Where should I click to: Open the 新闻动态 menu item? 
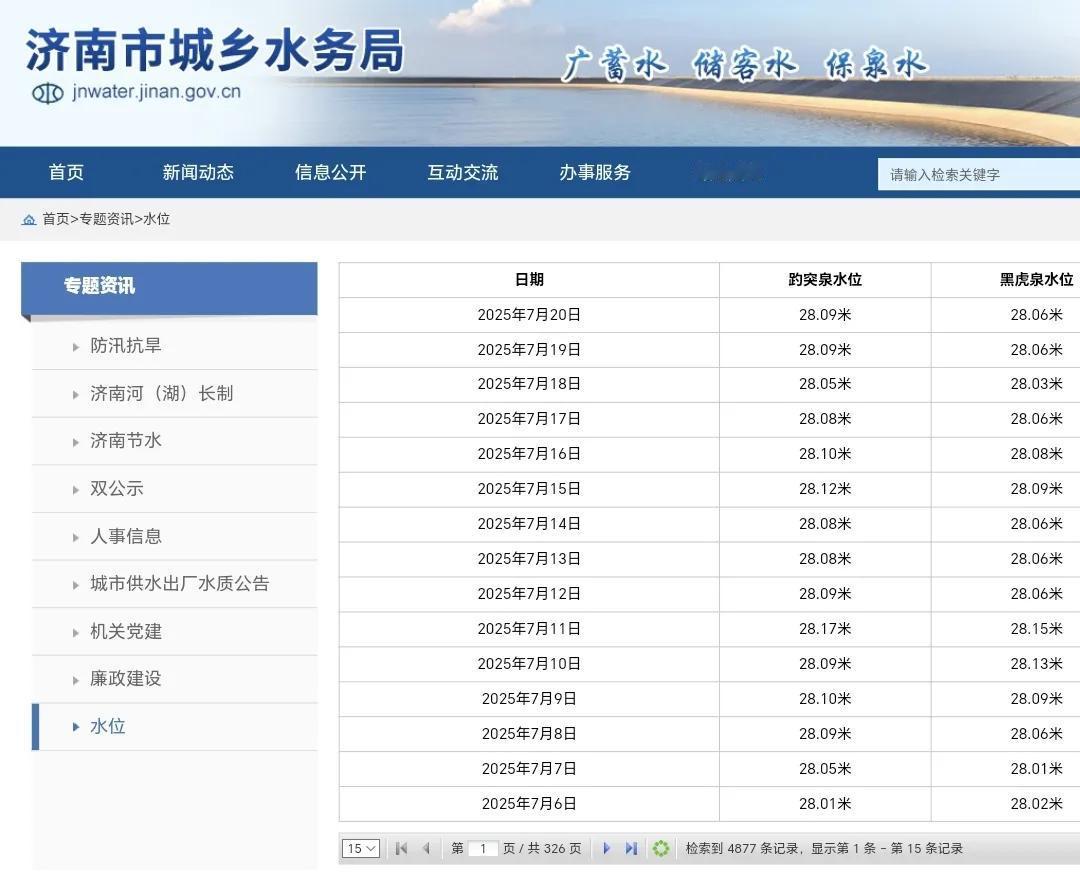click(x=197, y=172)
